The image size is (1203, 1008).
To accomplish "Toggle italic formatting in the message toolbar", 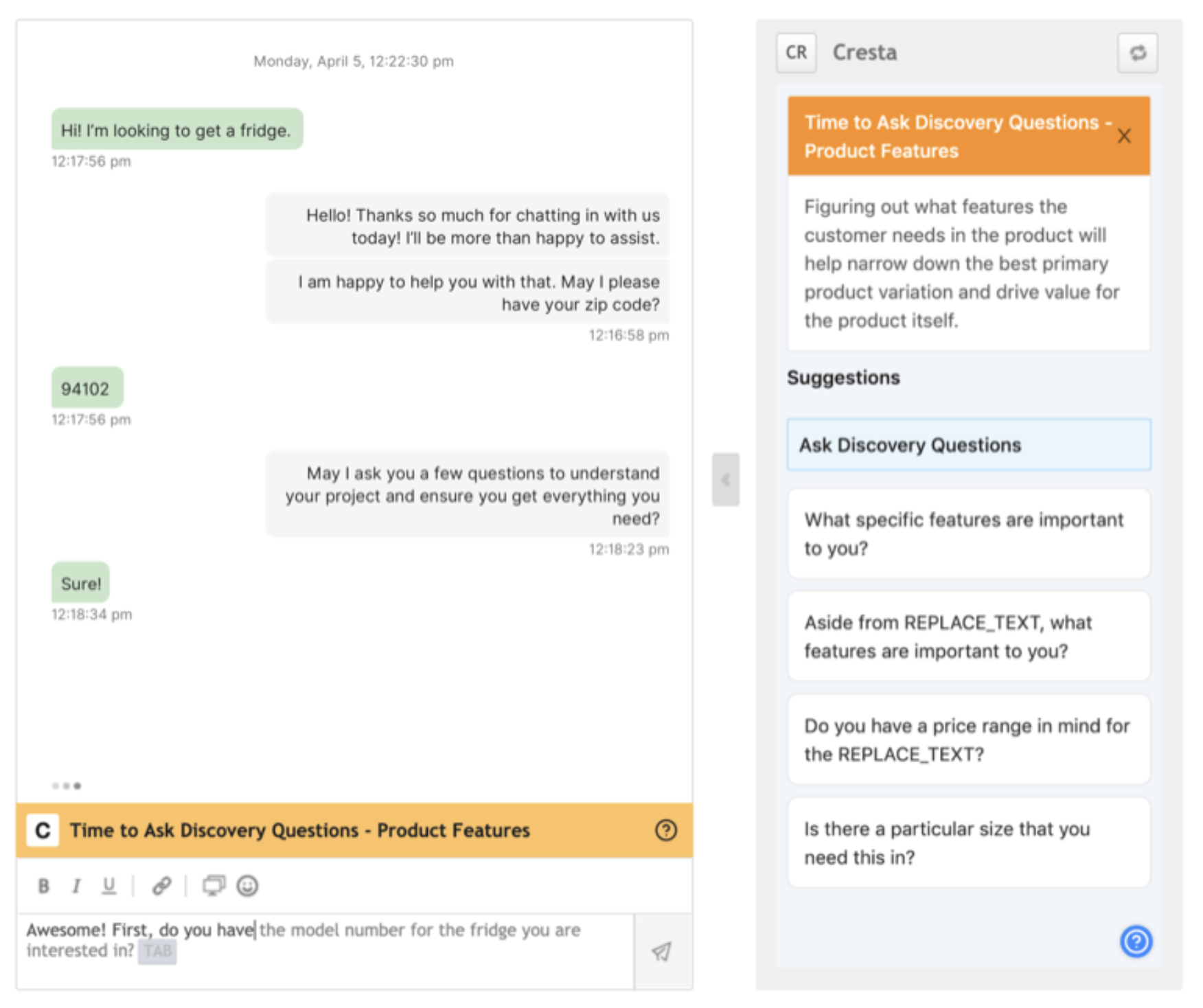I will pyautogui.click(x=76, y=886).
